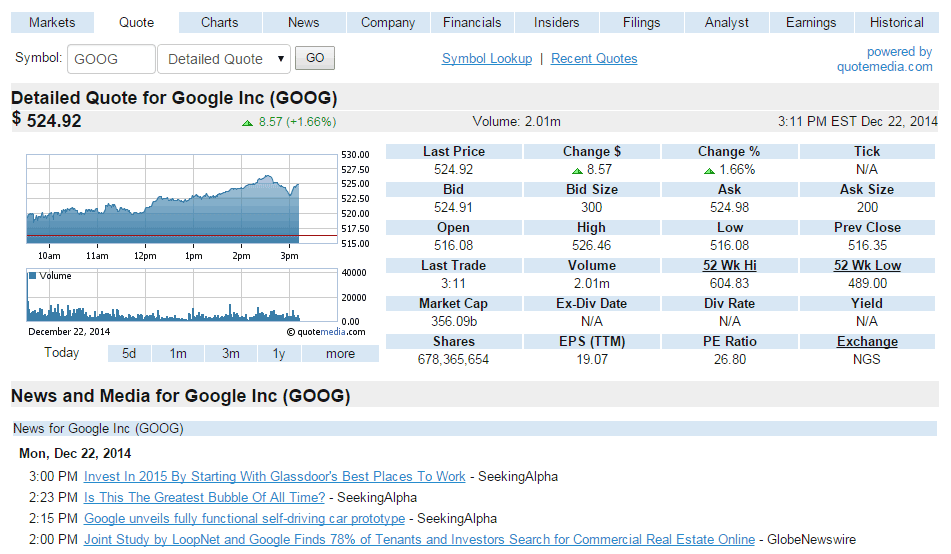Click the Ask value 524.98

pyautogui.click(x=730, y=208)
